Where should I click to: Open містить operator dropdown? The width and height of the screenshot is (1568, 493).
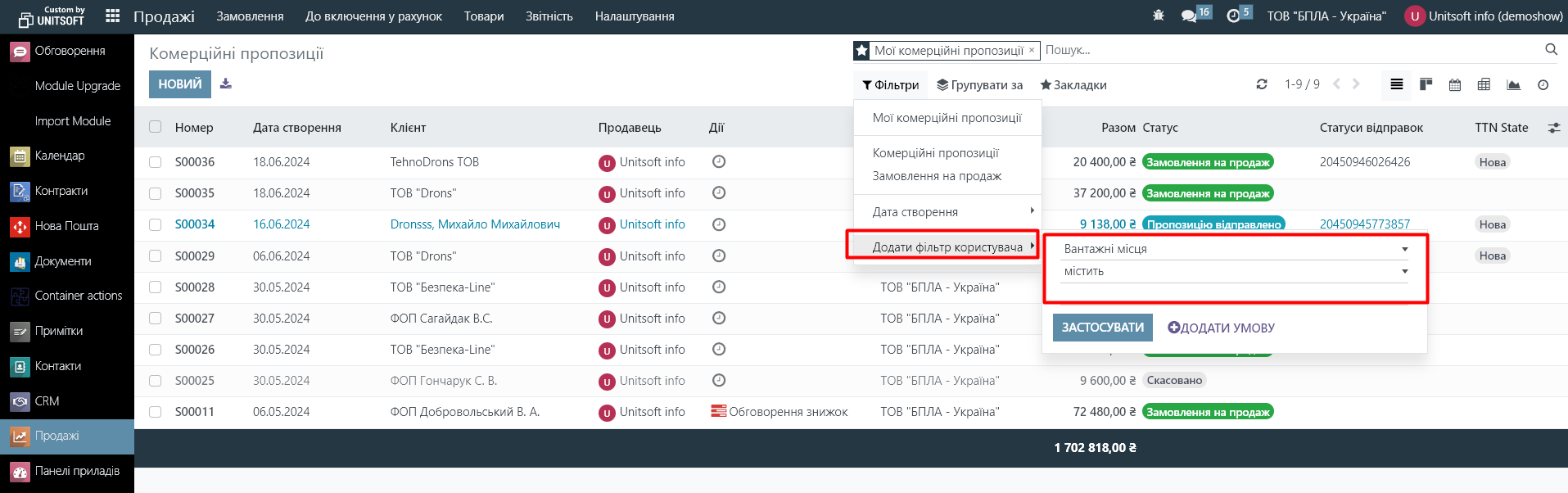click(x=1234, y=272)
